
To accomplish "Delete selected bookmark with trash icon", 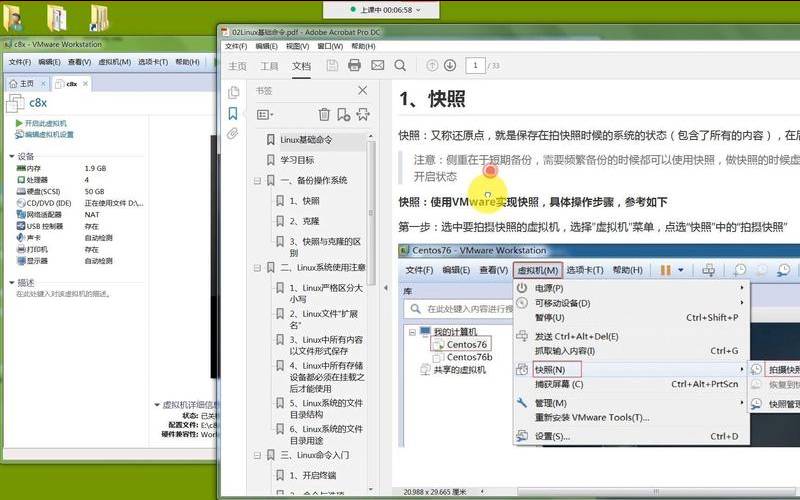I will (324, 114).
